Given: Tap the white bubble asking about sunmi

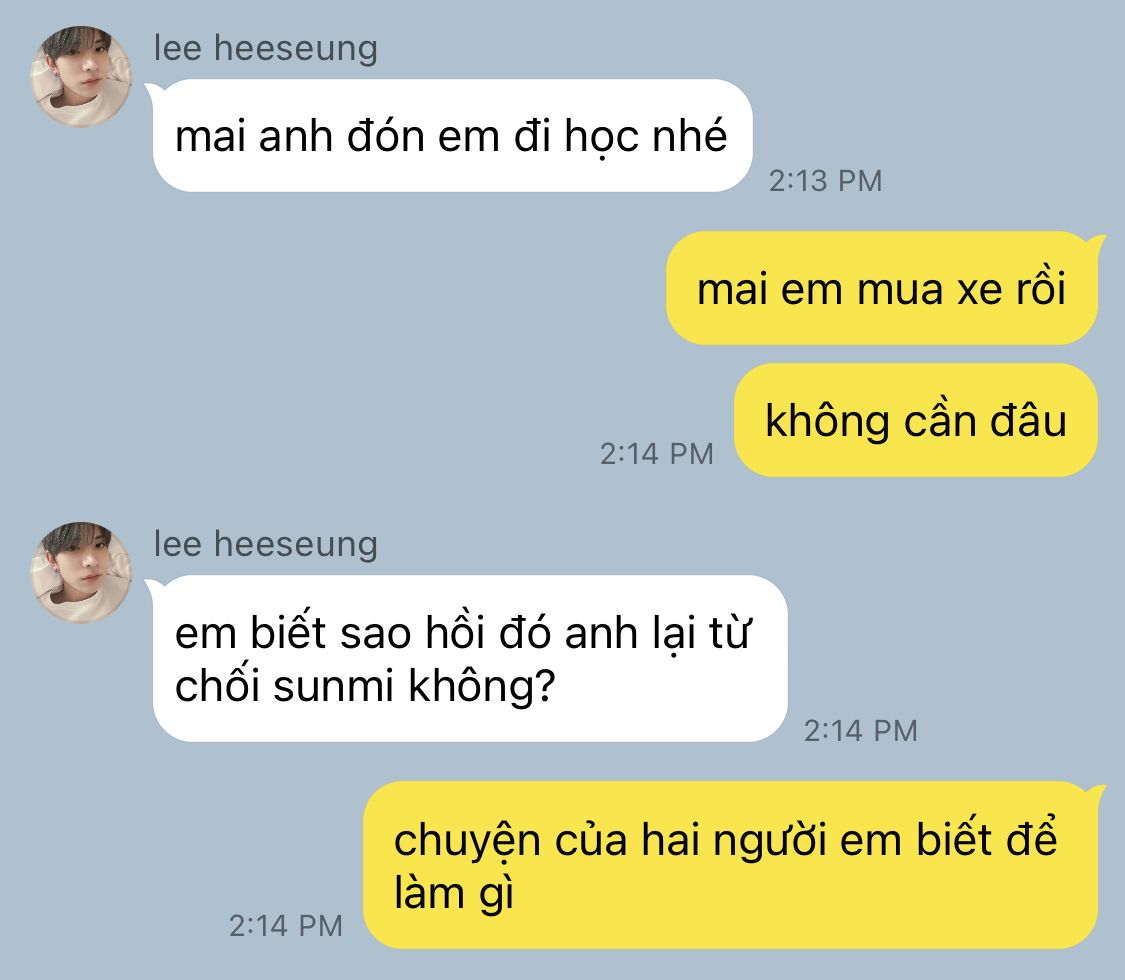Looking at the screenshot, I should [x=470, y=659].
